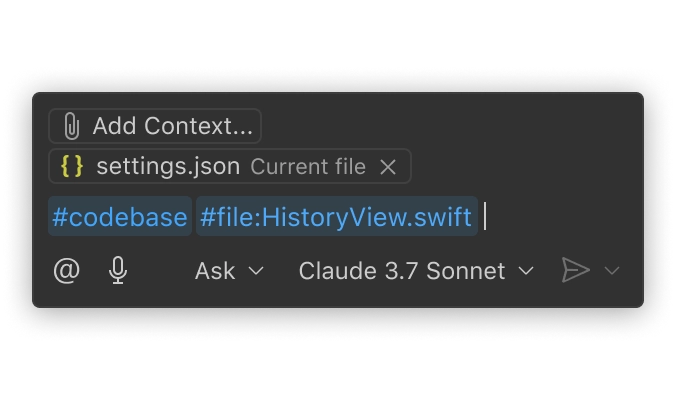Open send options chevron beside the send arrow
The image size is (676, 400).
click(613, 271)
